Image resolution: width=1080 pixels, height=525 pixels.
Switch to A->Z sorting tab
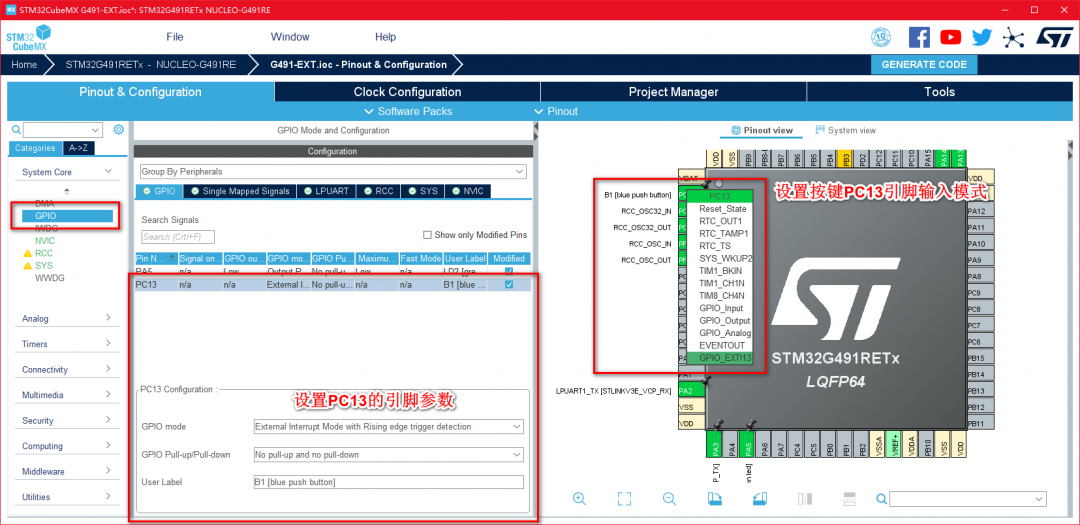coord(79,148)
